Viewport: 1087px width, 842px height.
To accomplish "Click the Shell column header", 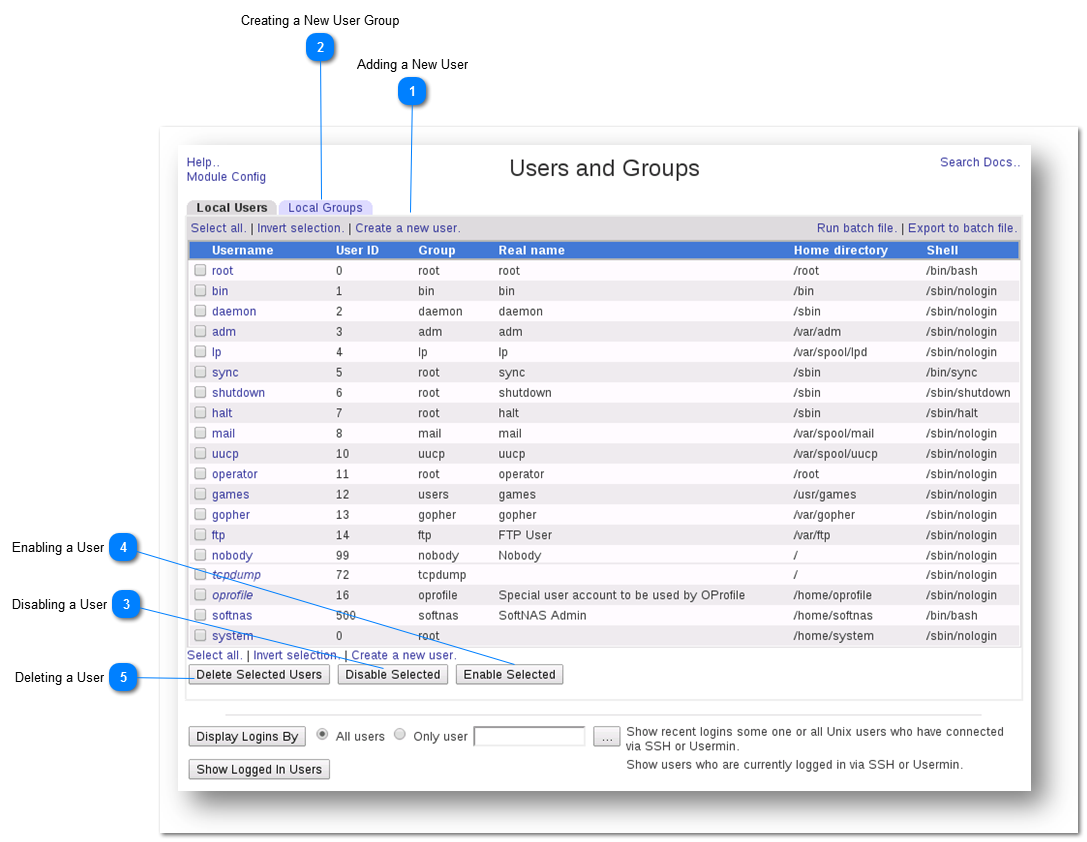I will pyautogui.click(x=943, y=250).
